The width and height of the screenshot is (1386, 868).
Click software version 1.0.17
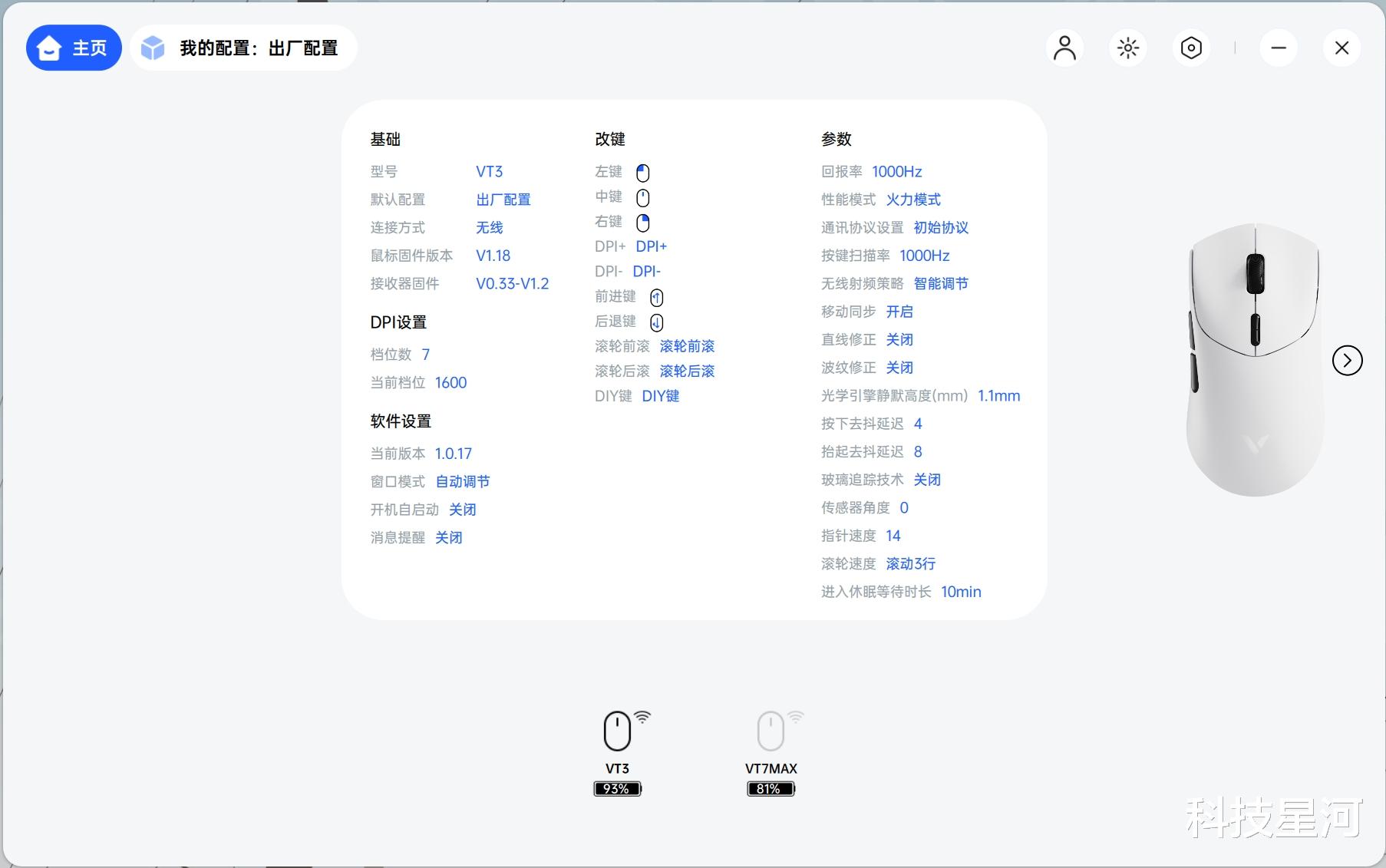point(454,454)
